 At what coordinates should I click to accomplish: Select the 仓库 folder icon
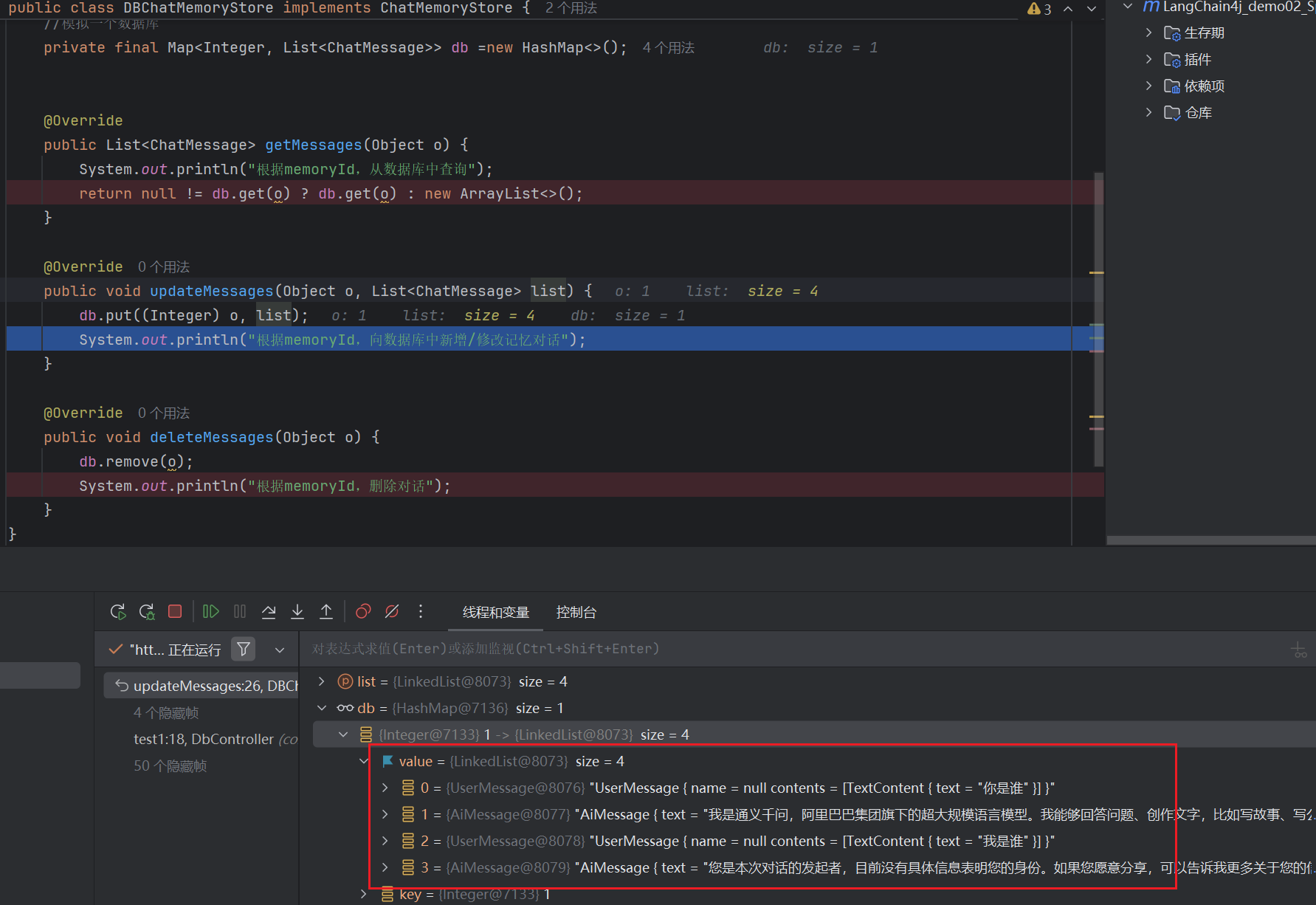tap(1172, 113)
